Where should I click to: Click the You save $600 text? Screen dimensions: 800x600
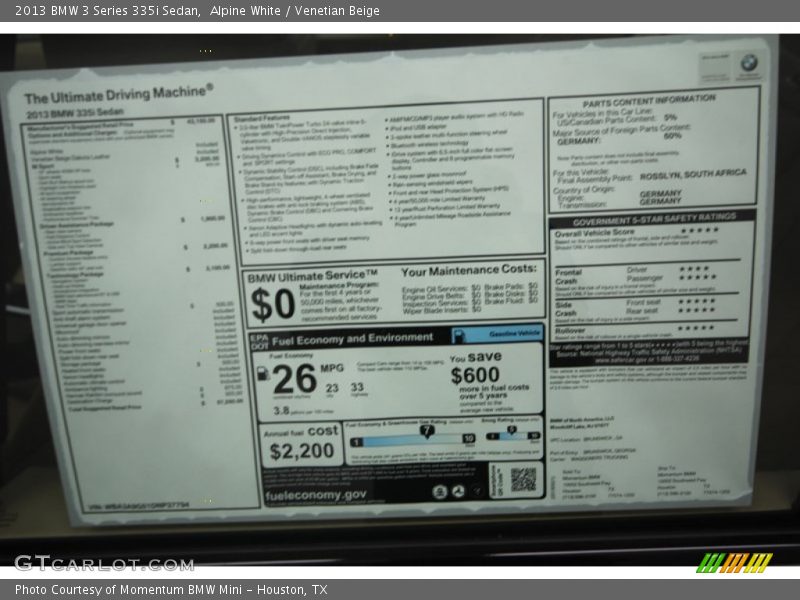coord(475,368)
